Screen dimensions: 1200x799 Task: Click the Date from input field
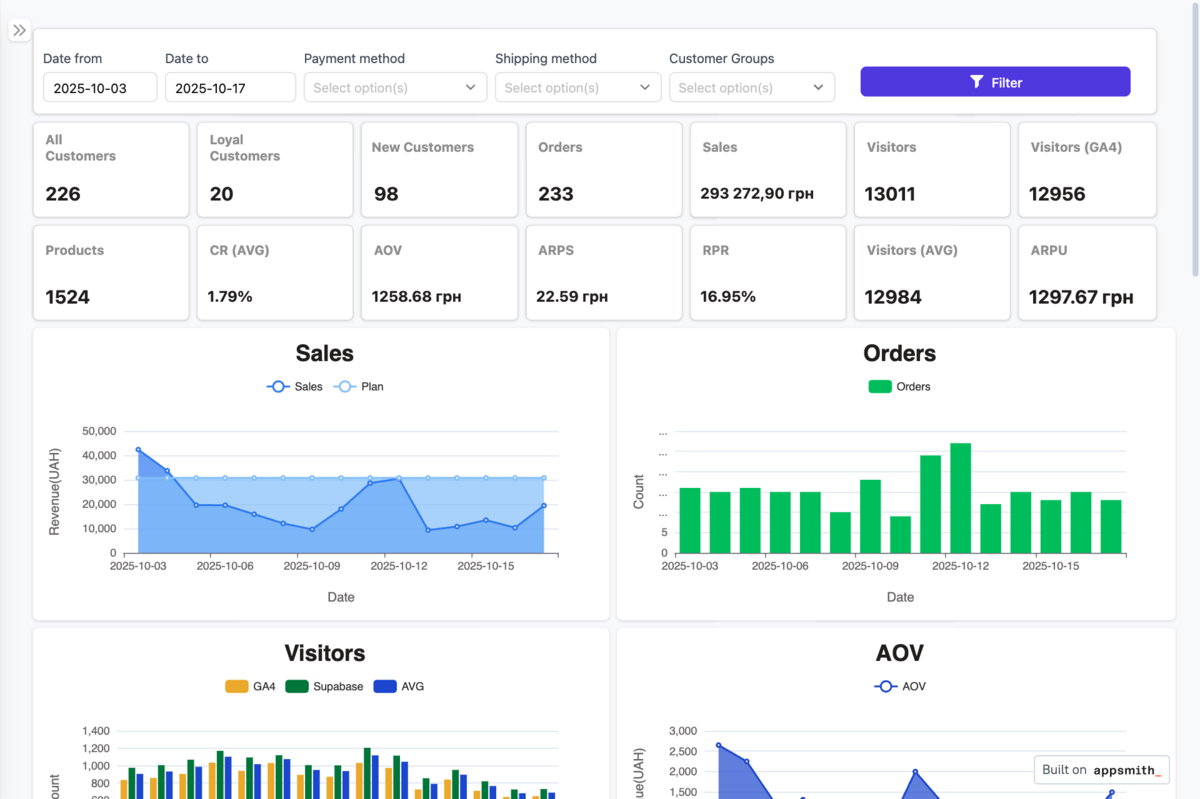pyautogui.click(x=100, y=88)
